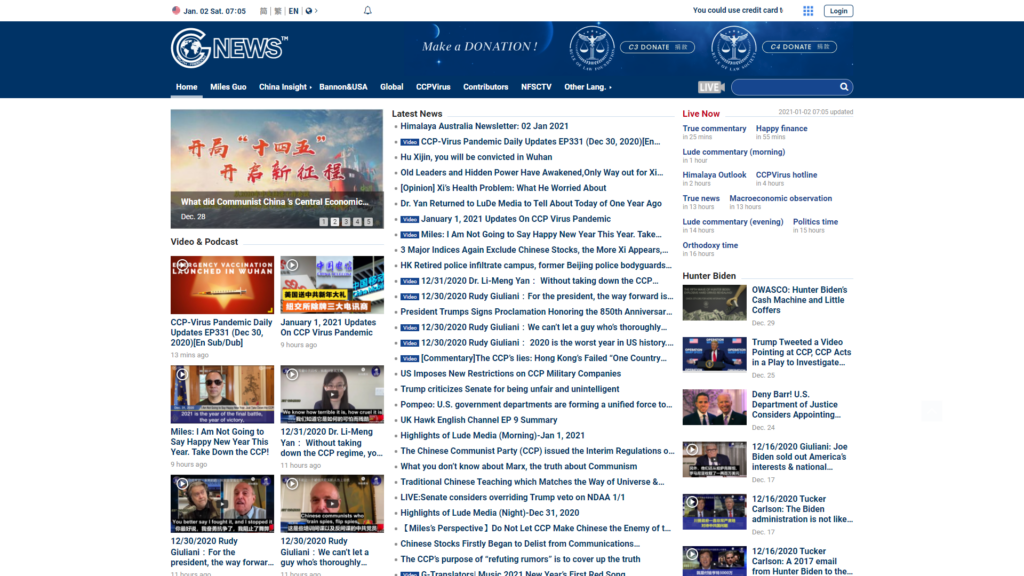The width and height of the screenshot is (1024, 576).
Task: Play January 1, 2021 Updates video thumbnail
Action: point(332,285)
